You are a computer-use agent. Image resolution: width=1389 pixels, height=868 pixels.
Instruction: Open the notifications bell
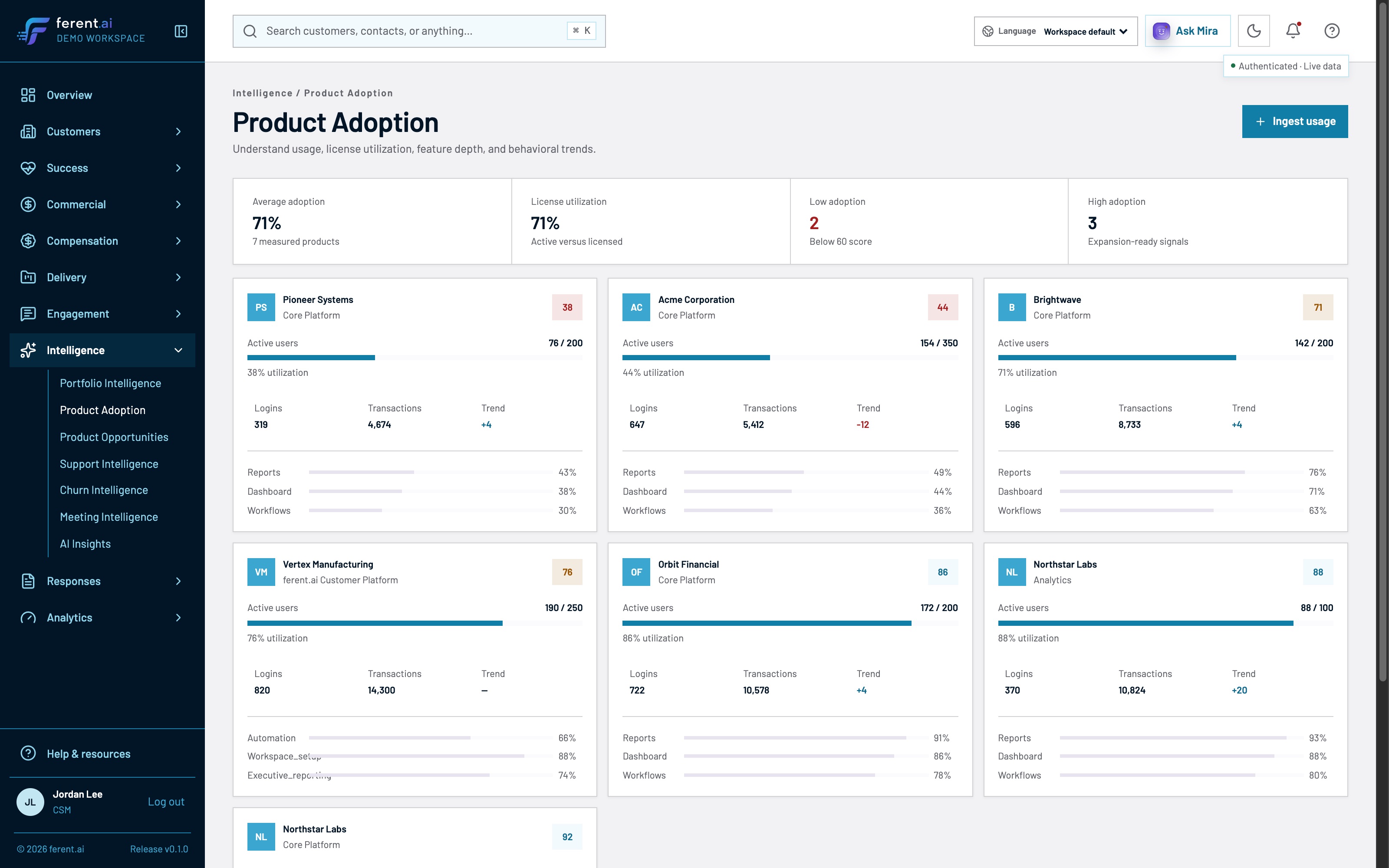[x=1293, y=31]
